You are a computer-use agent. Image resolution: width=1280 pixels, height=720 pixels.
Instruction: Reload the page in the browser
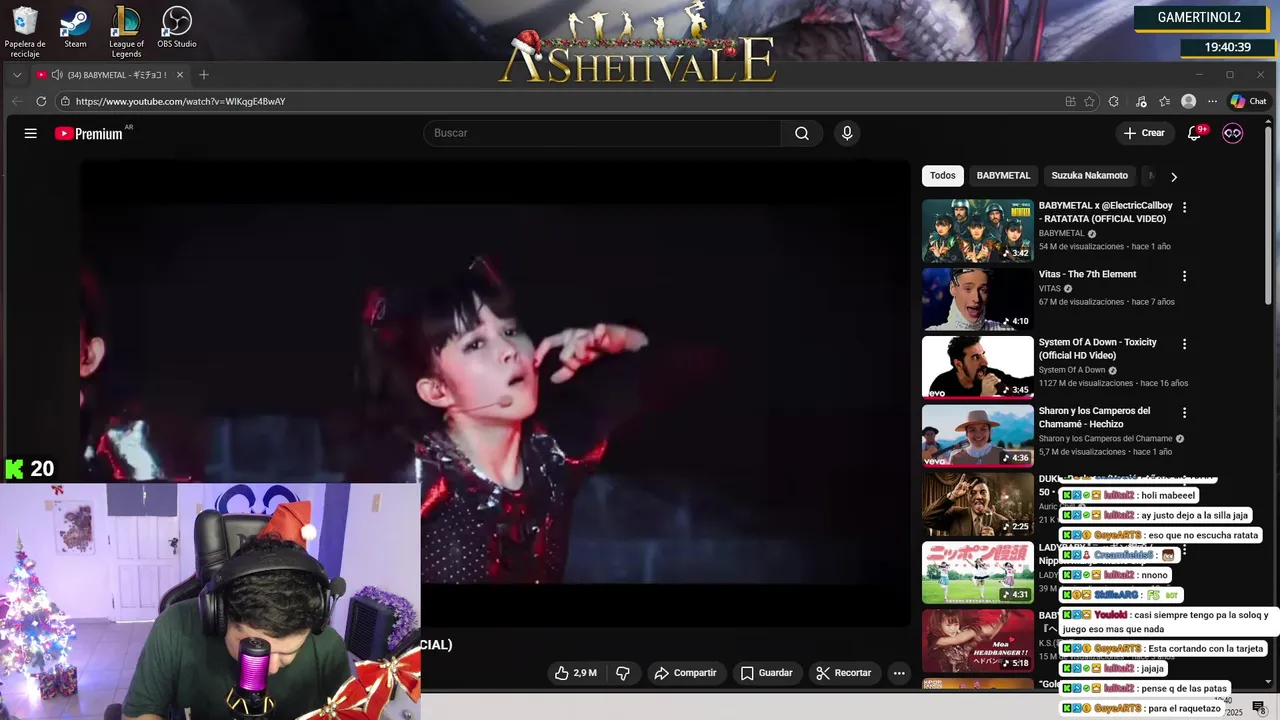(x=41, y=101)
